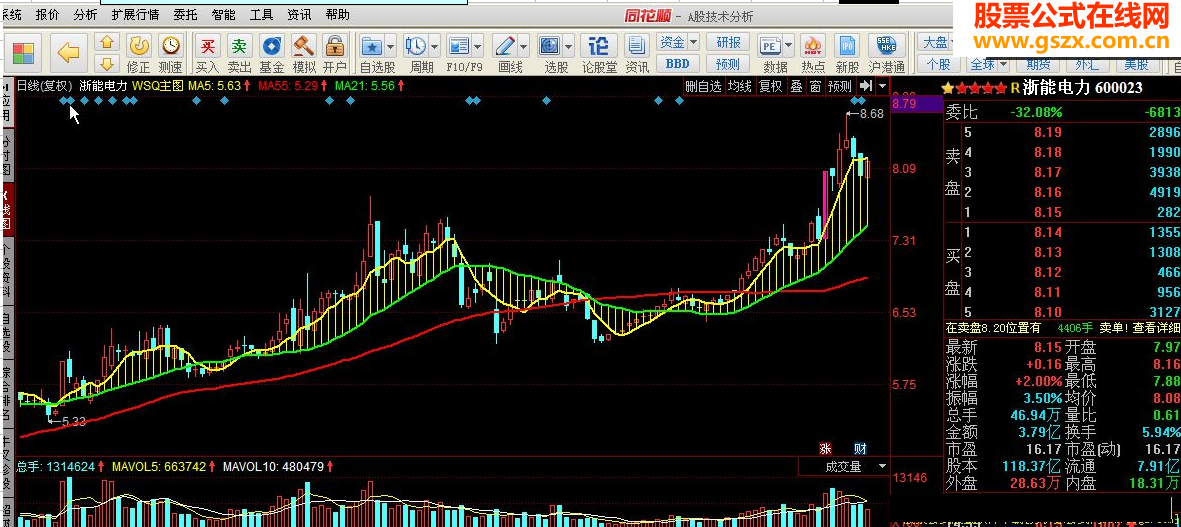The height and width of the screenshot is (527, 1181).
Task: Expand the 画线 dropdown arrow
Action: point(523,46)
